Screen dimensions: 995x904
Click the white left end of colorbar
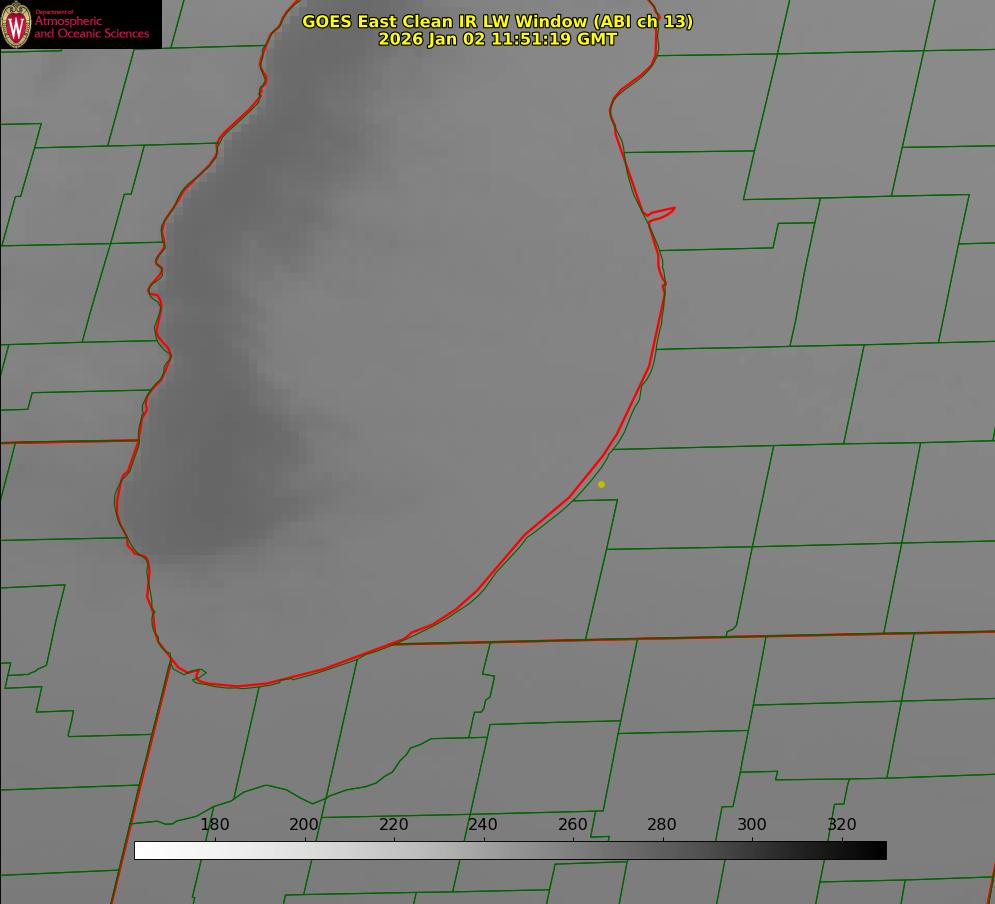tap(140, 850)
